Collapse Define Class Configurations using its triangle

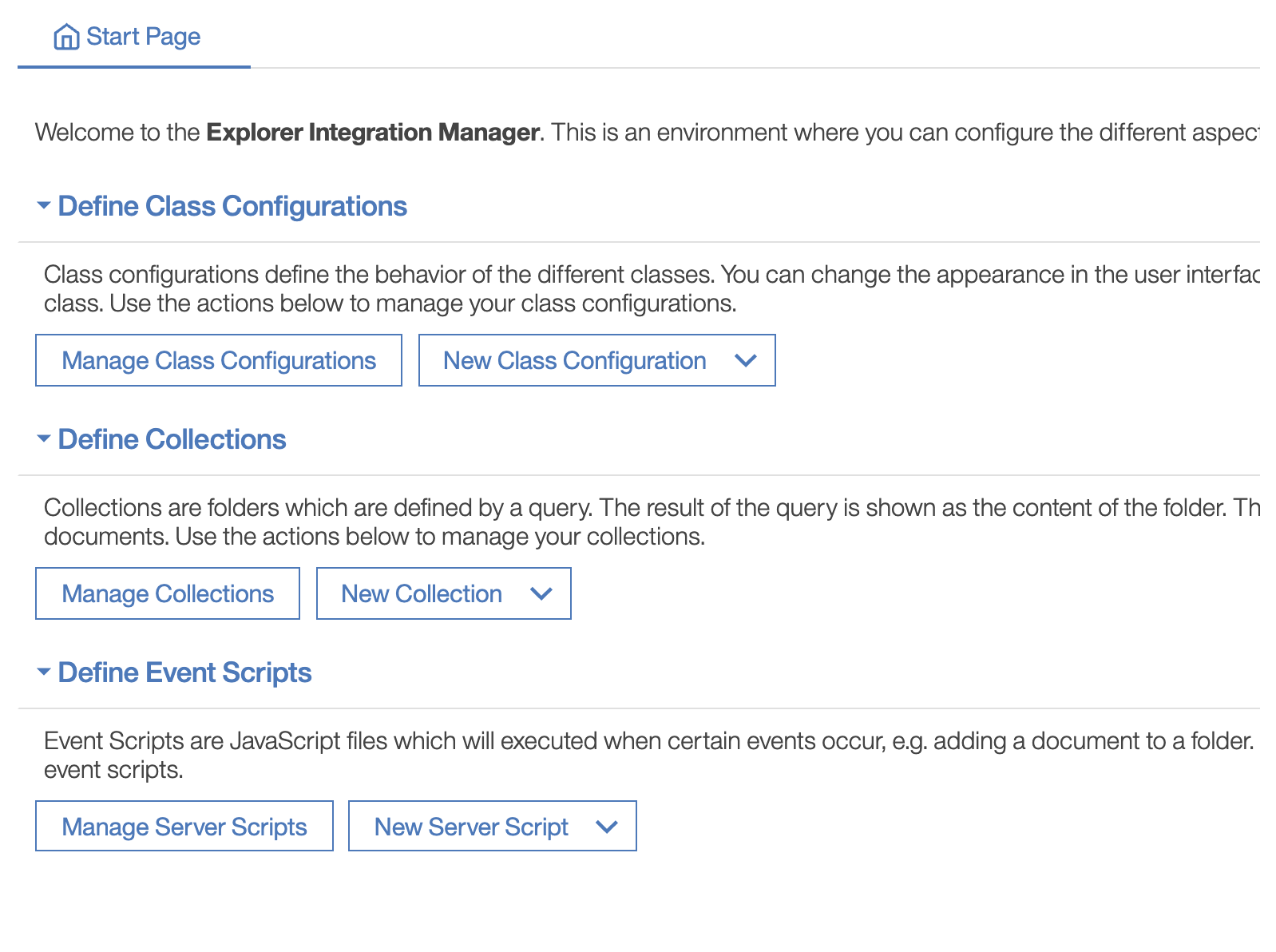click(44, 206)
